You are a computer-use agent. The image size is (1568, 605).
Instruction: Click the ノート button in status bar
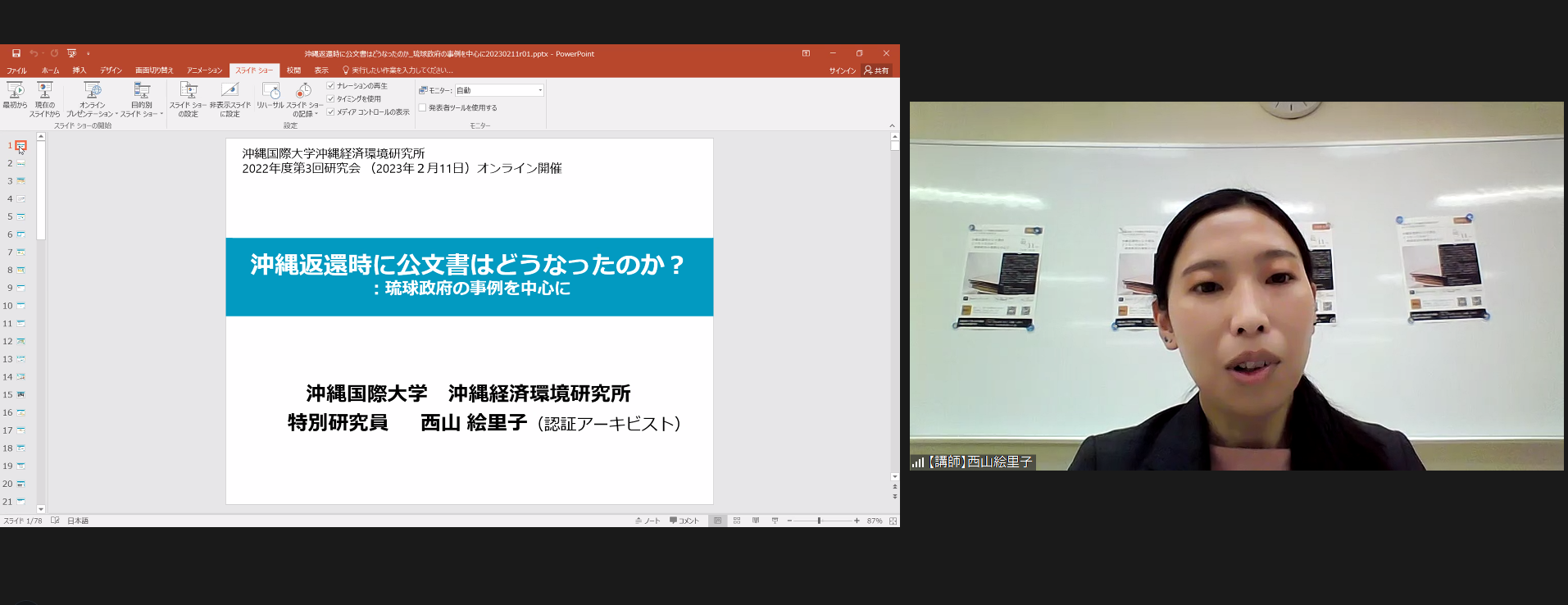(x=648, y=521)
